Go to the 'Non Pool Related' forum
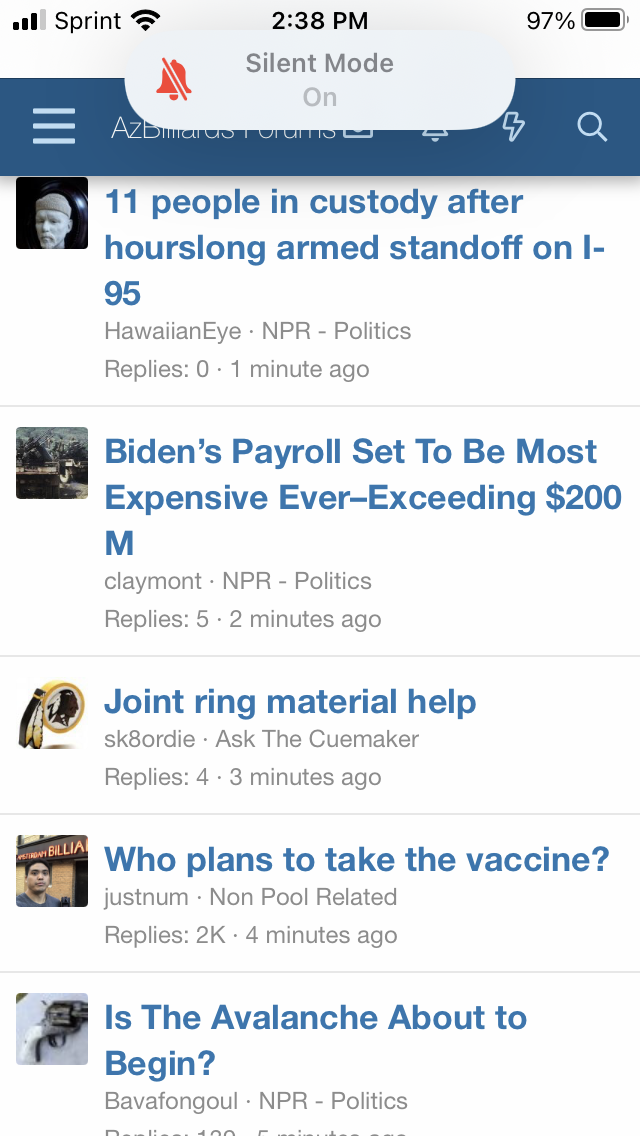The width and height of the screenshot is (640, 1136). 303,898
